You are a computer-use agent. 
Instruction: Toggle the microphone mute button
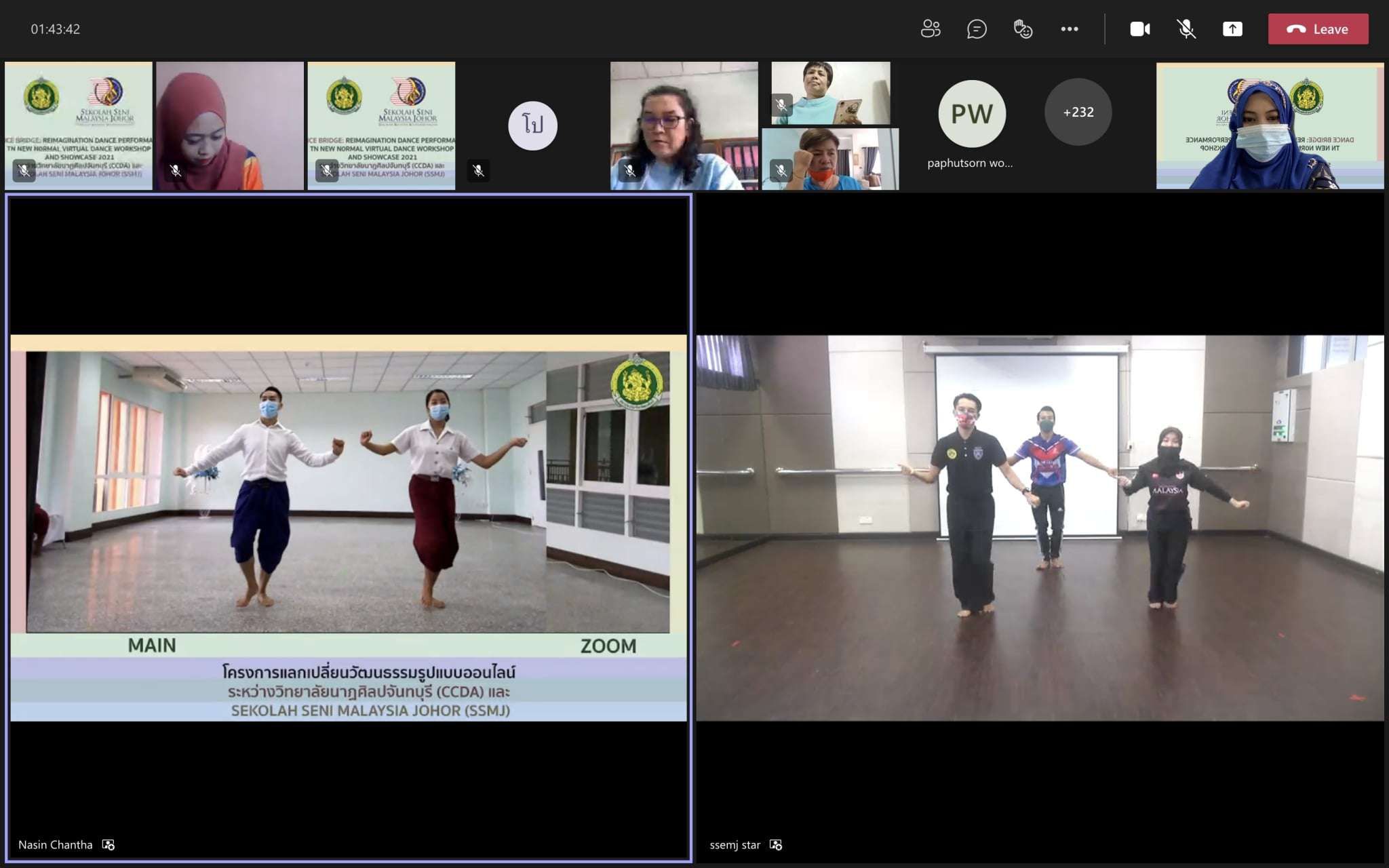[x=1186, y=28]
